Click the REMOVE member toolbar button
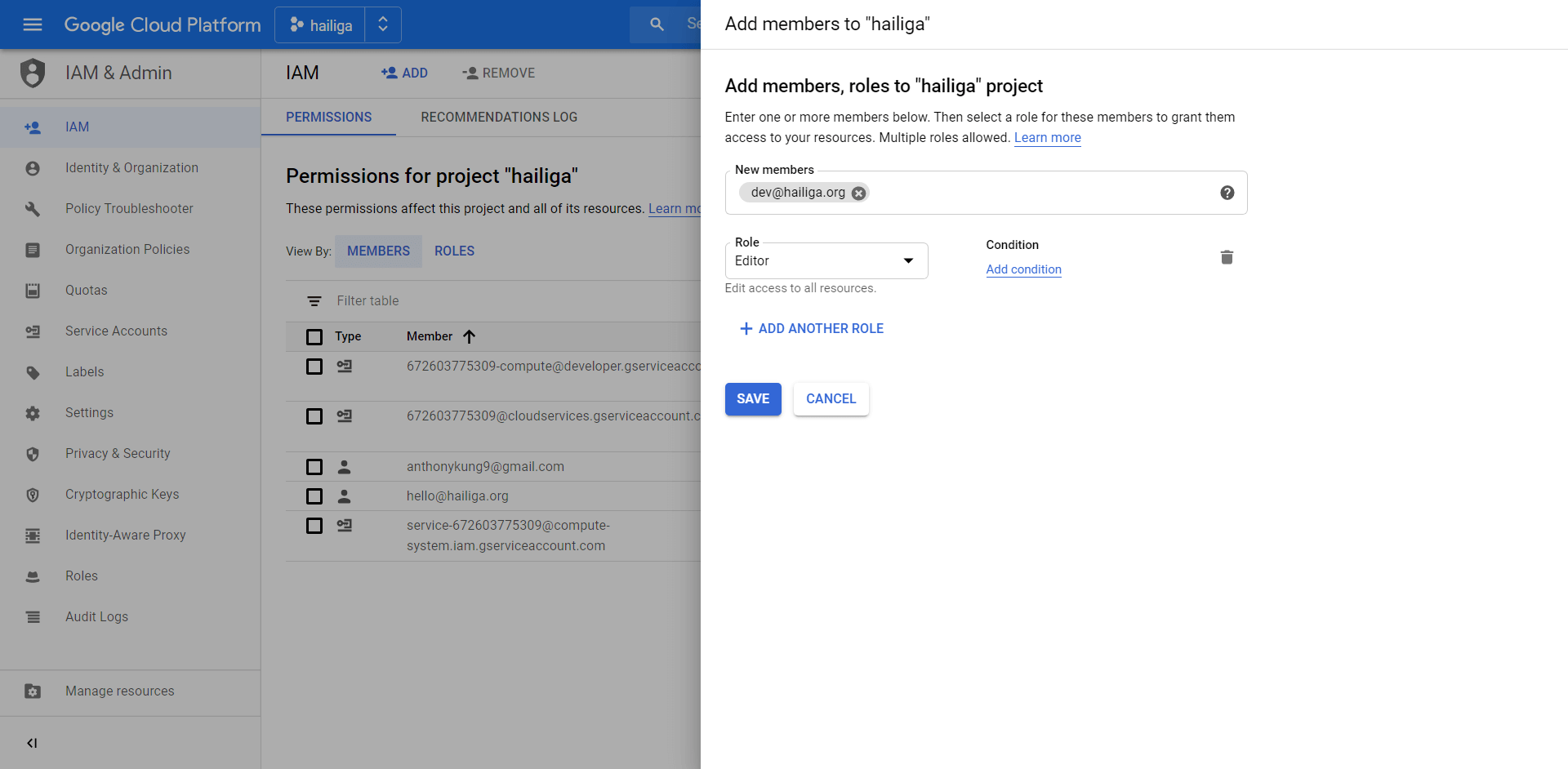 tap(498, 73)
